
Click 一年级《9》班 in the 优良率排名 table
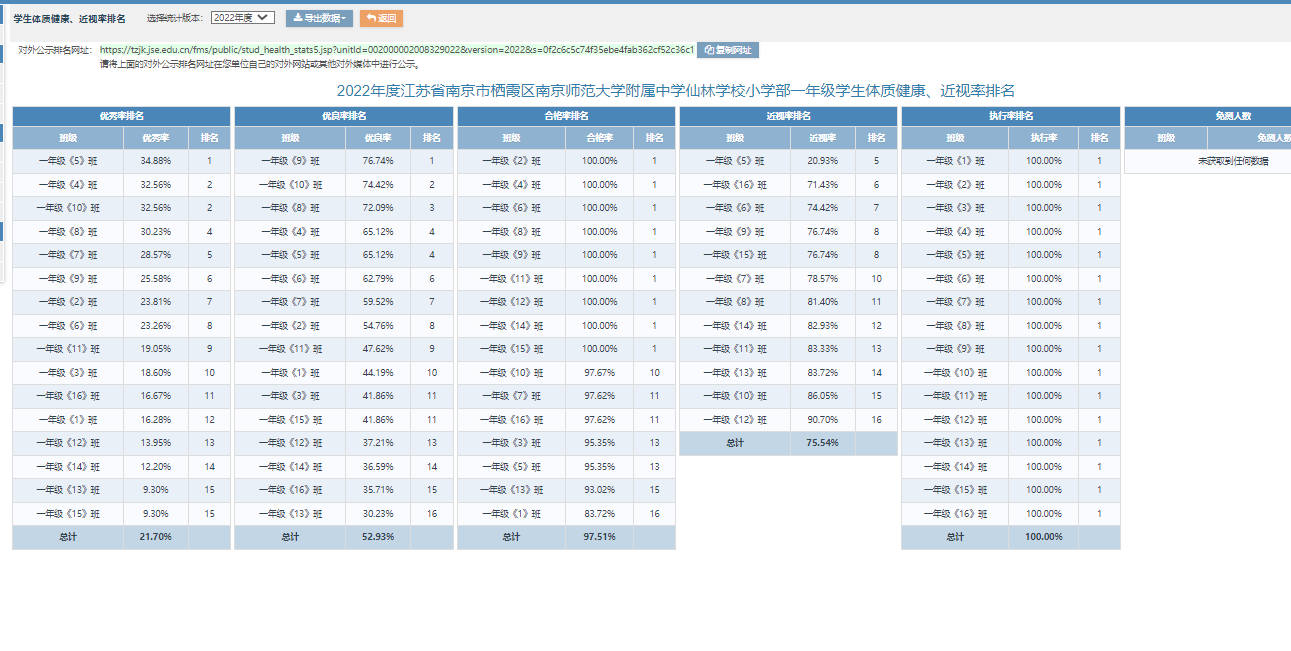tap(290, 161)
